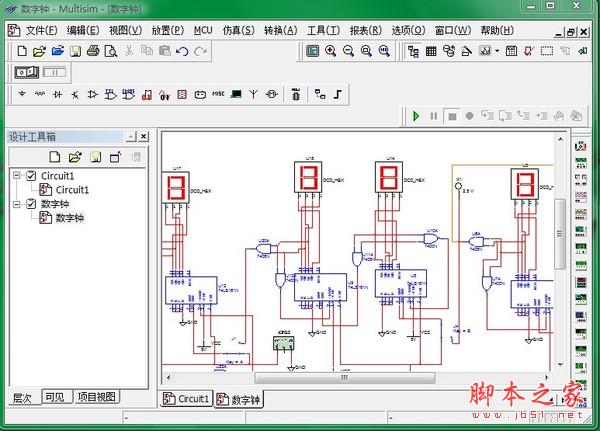Place a Source component (ground symbol)
The image size is (600, 431).
[x=22, y=94]
